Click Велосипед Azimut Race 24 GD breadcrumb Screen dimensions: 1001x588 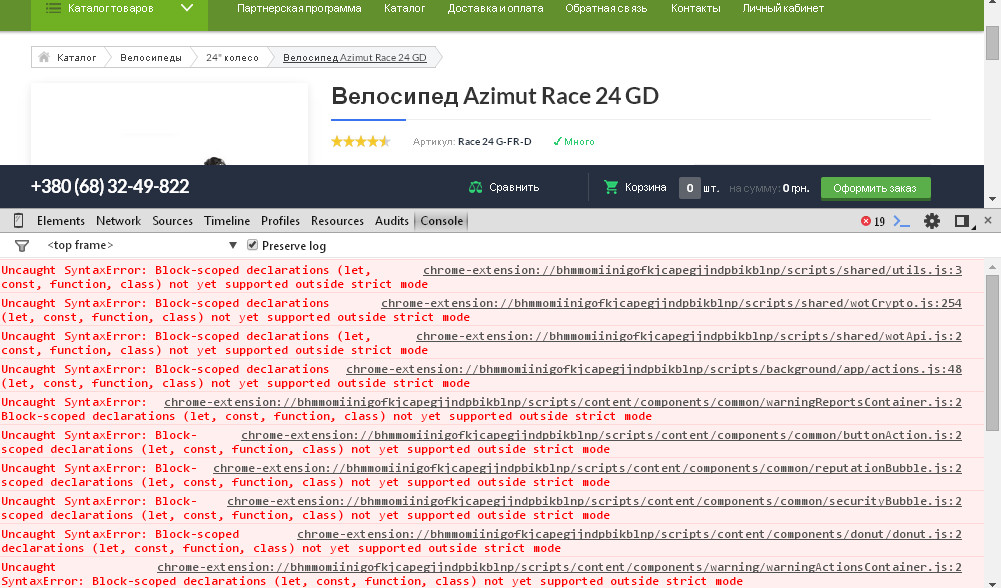[354, 57]
